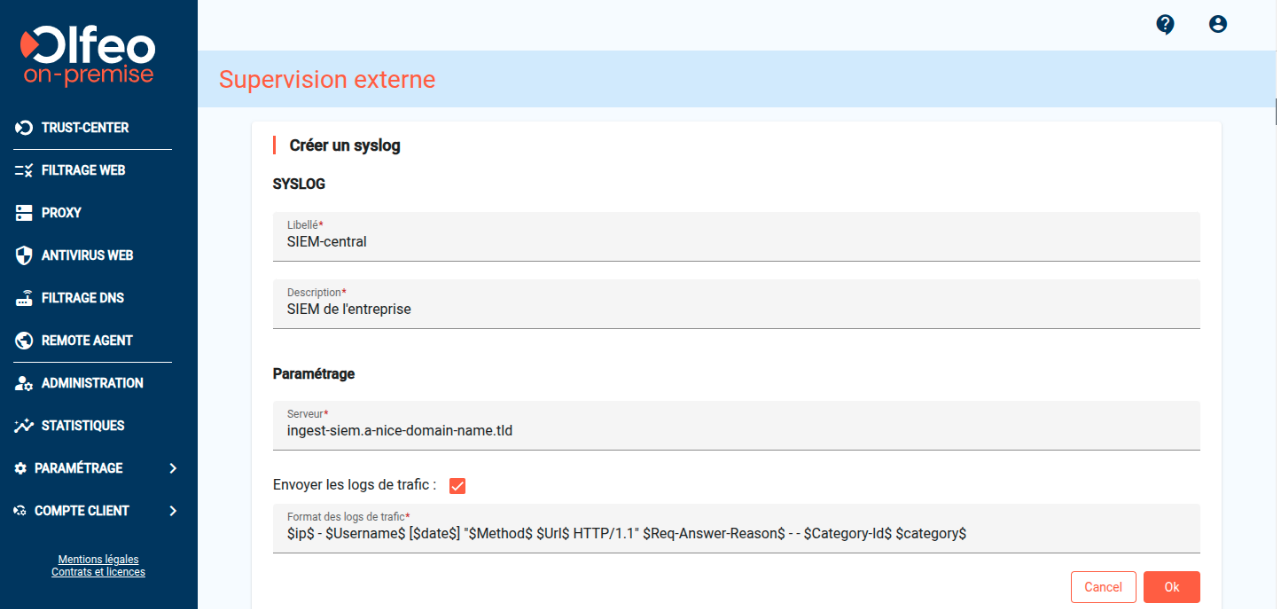Click the Filtrage Web filter icon
1278x610 pixels.
[x=25, y=171]
